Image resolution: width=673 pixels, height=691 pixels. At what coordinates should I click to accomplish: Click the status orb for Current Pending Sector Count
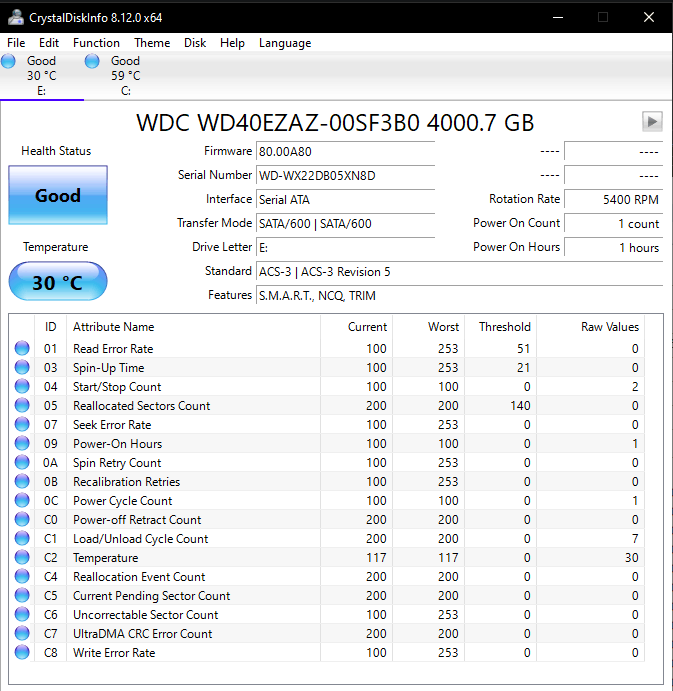coord(22,595)
